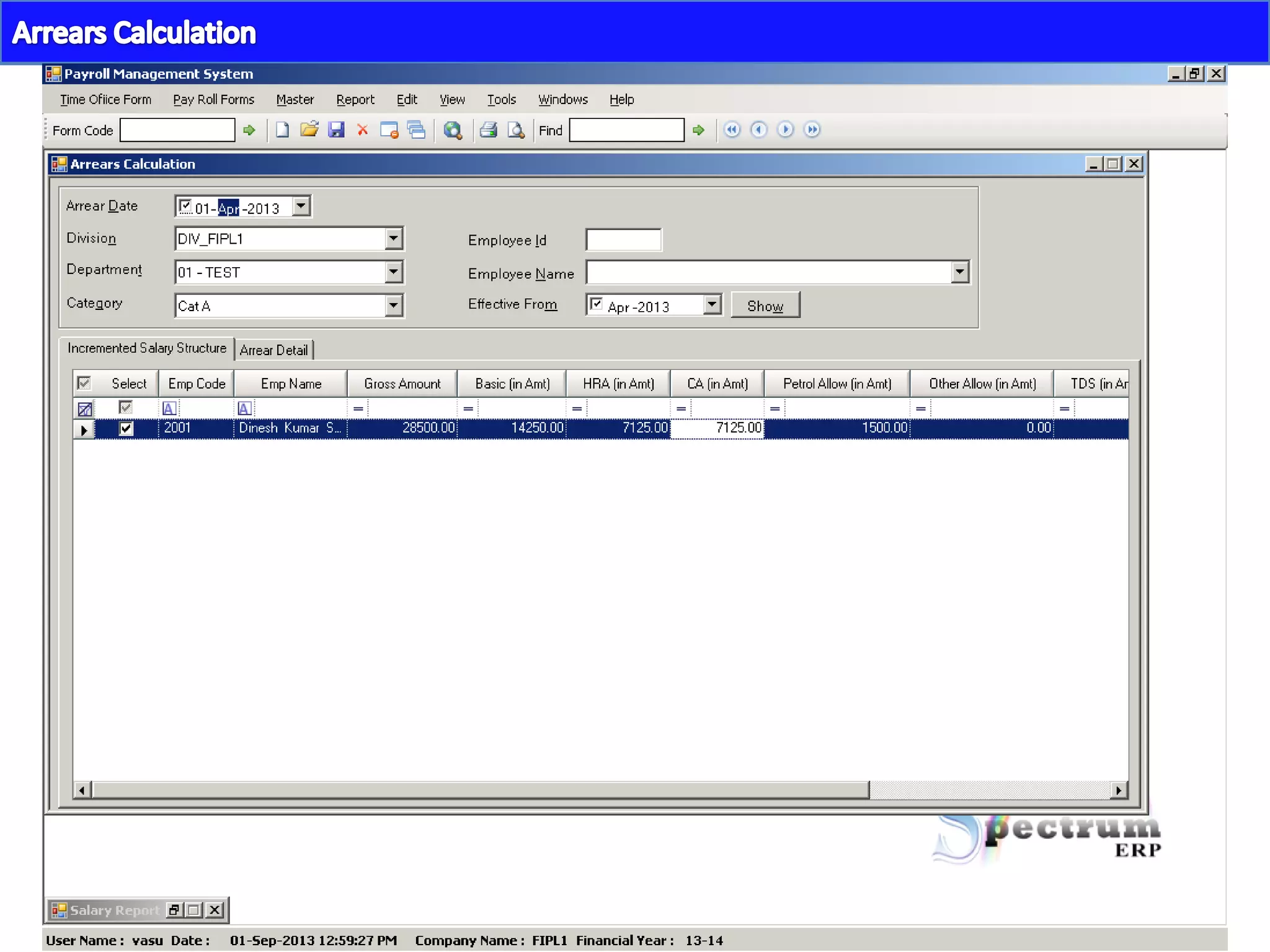This screenshot has height=952, width=1270.
Task: Expand the Employee Name dropdown
Action: click(959, 272)
